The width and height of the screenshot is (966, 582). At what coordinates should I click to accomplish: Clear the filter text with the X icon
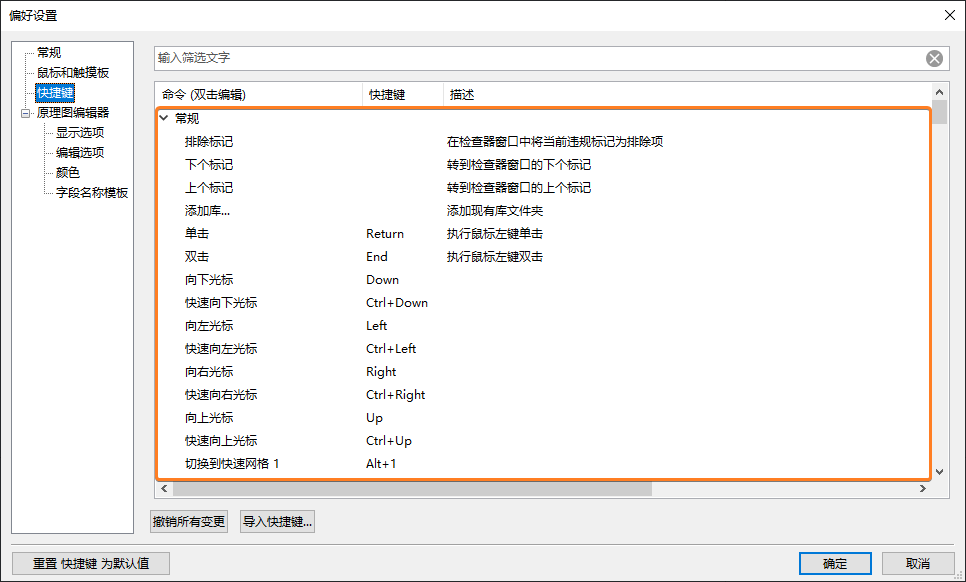[x=934, y=58]
